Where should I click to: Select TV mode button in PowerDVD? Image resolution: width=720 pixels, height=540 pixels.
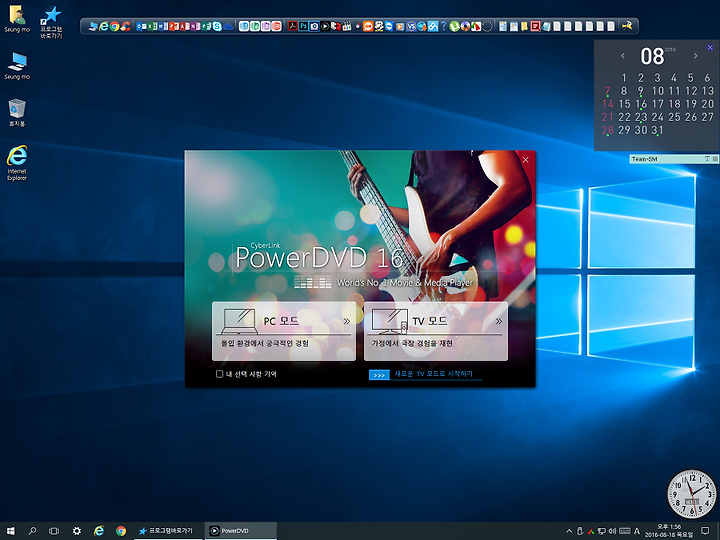click(x=436, y=331)
